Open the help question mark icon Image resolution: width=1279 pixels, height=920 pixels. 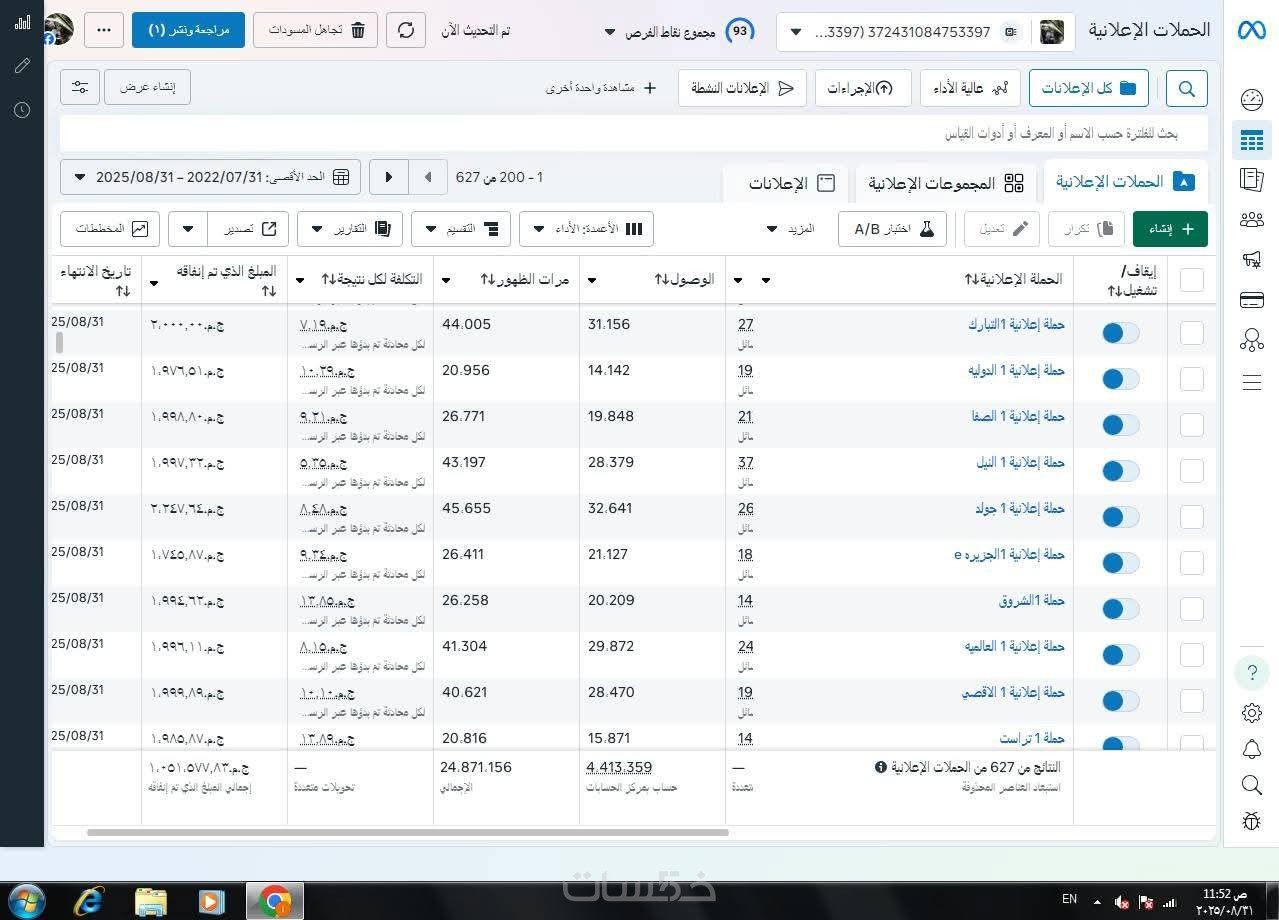tap(1251, 673)
